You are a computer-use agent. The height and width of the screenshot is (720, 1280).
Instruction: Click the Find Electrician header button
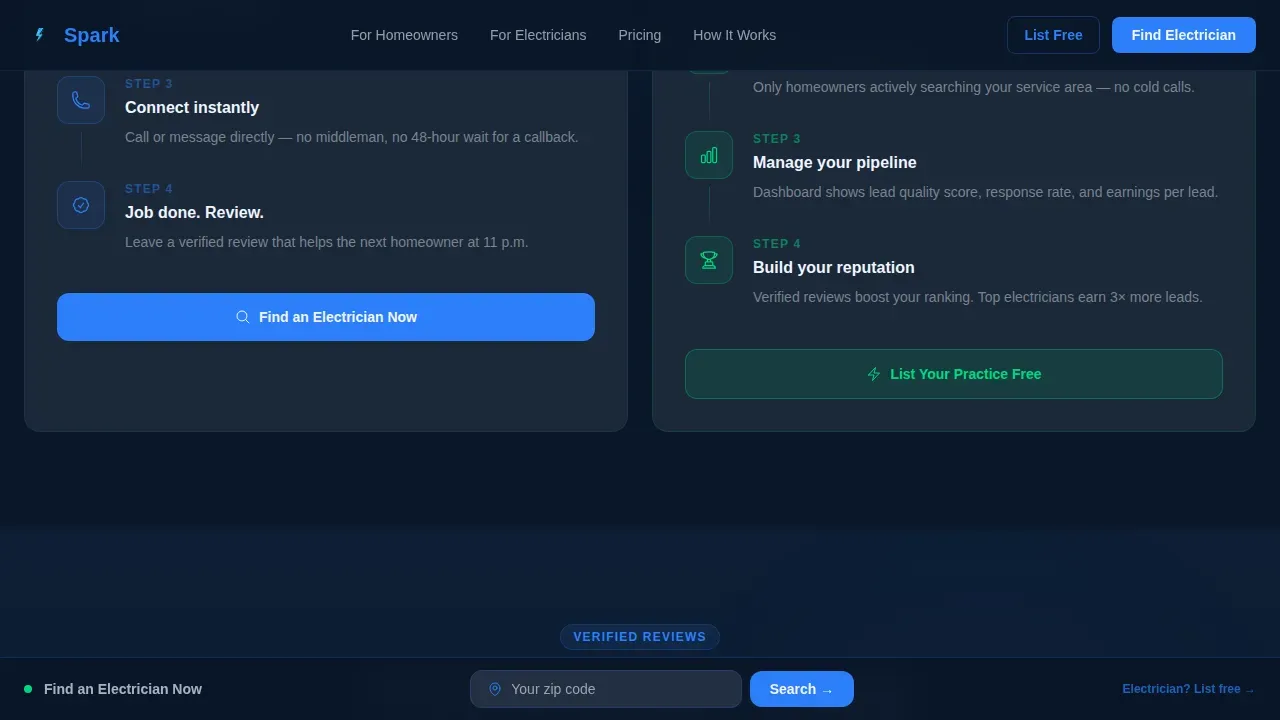tap(1184, 35)
